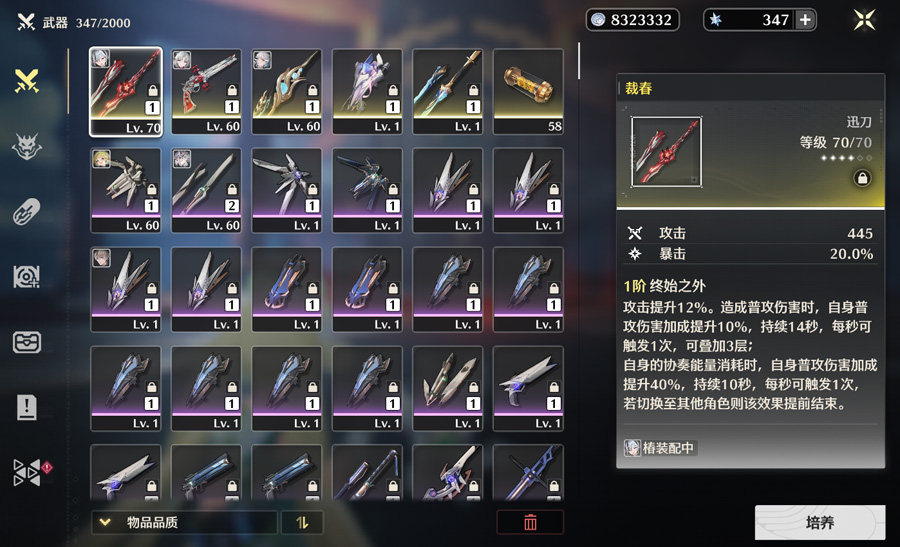Click the shell credit currency counter 8323332
The width and height of the screenshot is (900, 547).
point(633,20)
